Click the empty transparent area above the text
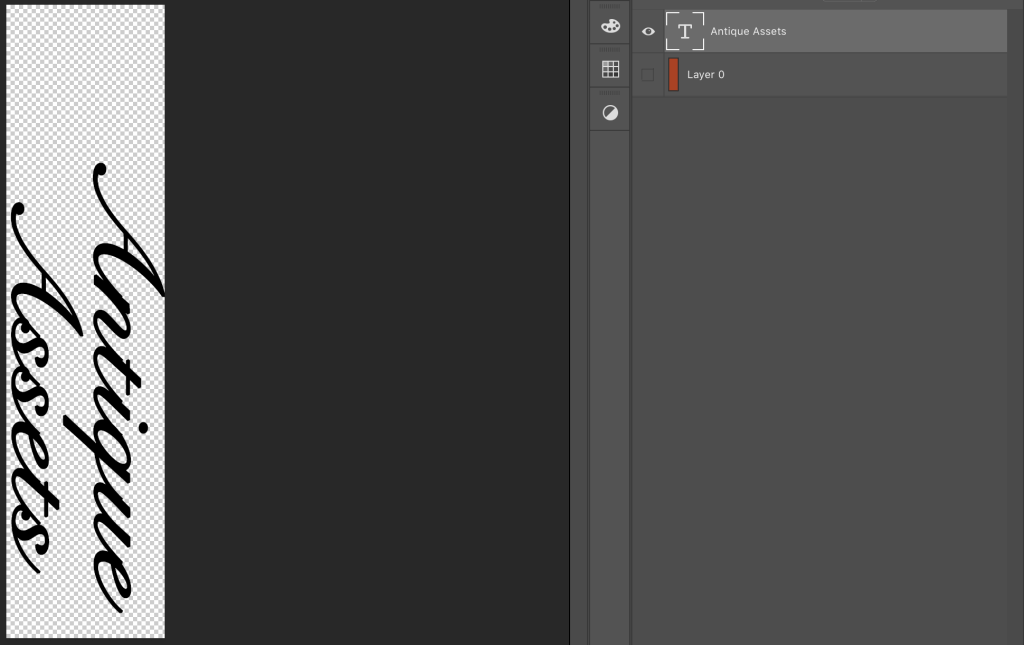The height and width of the screenshot is (645, 1024). click(85, 80)
